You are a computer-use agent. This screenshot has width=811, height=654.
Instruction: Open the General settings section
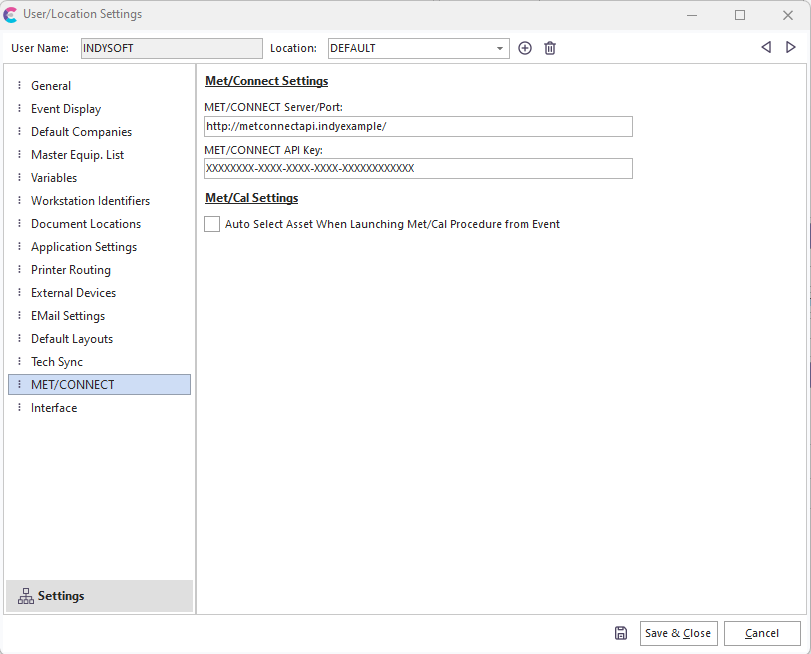pyautogui.click(x=51, y=86)
